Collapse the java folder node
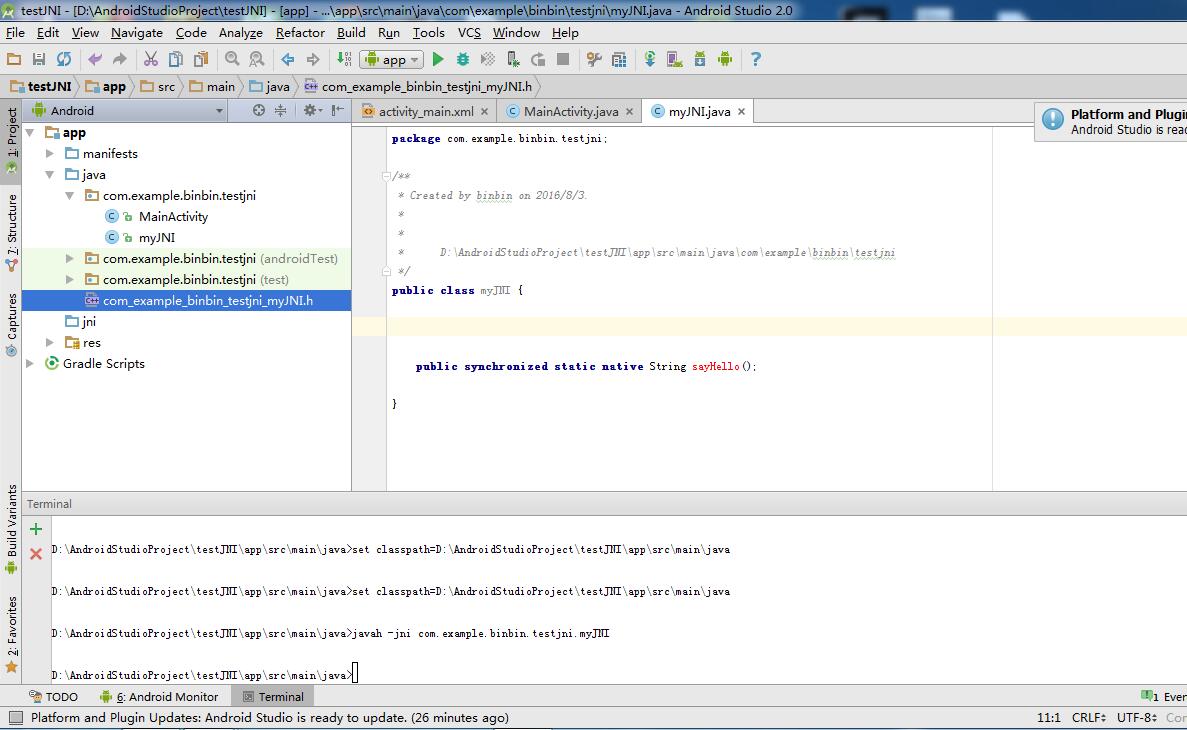The image size is (1187, 730). (50, 175)
